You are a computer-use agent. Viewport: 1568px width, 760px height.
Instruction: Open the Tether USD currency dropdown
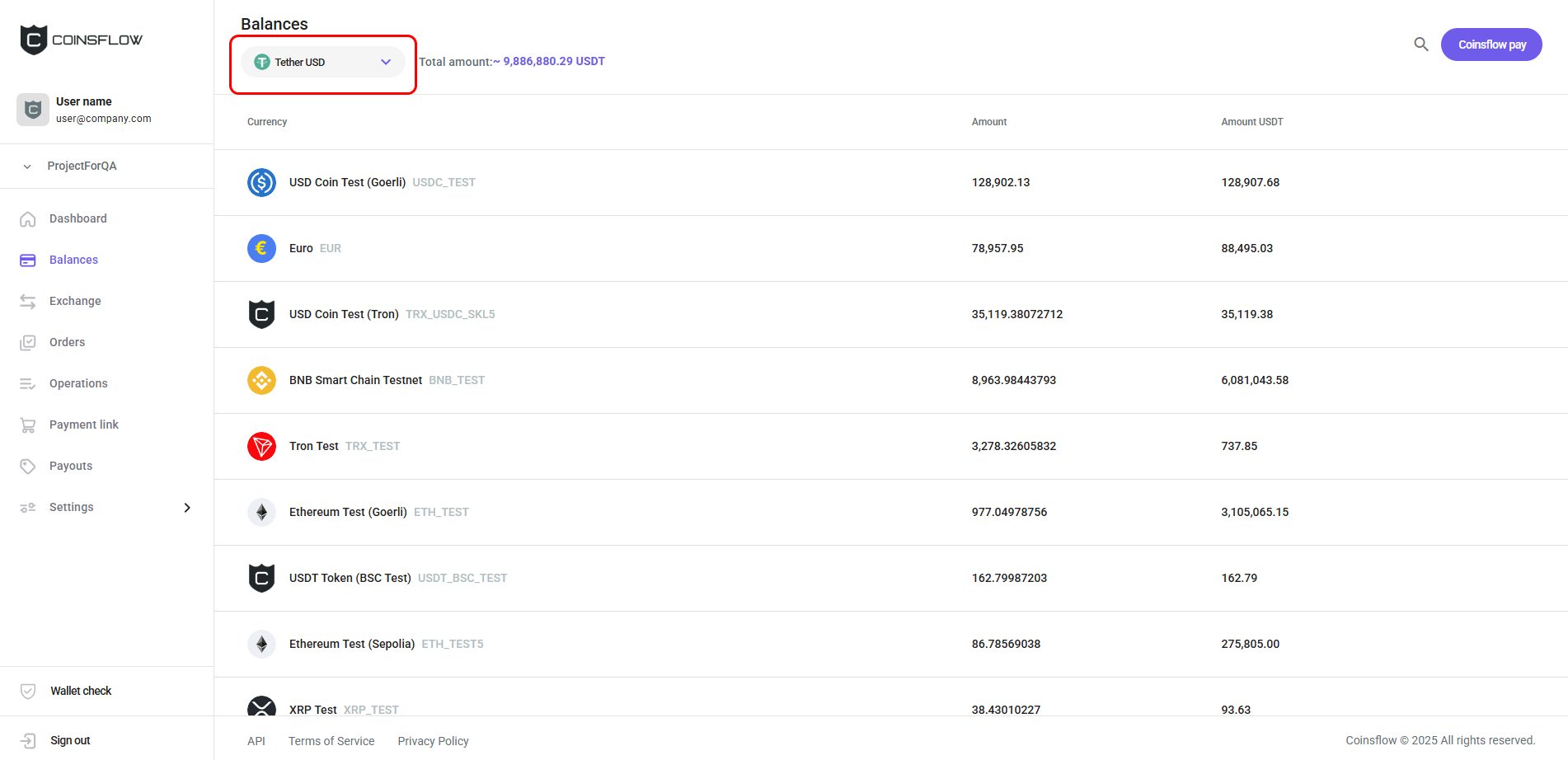[x=323, y=63]
